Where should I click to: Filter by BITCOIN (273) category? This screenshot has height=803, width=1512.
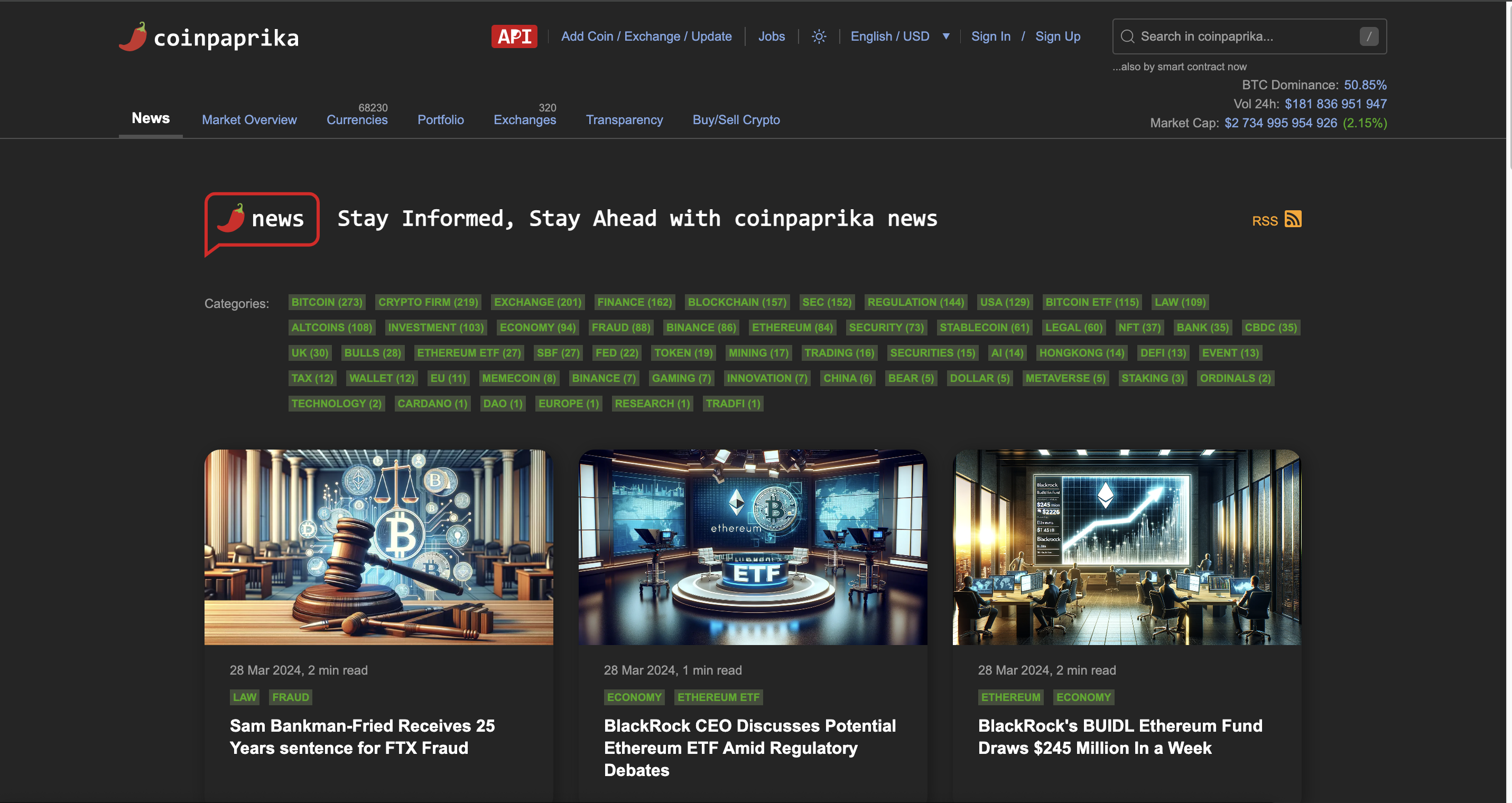(327, 302)
